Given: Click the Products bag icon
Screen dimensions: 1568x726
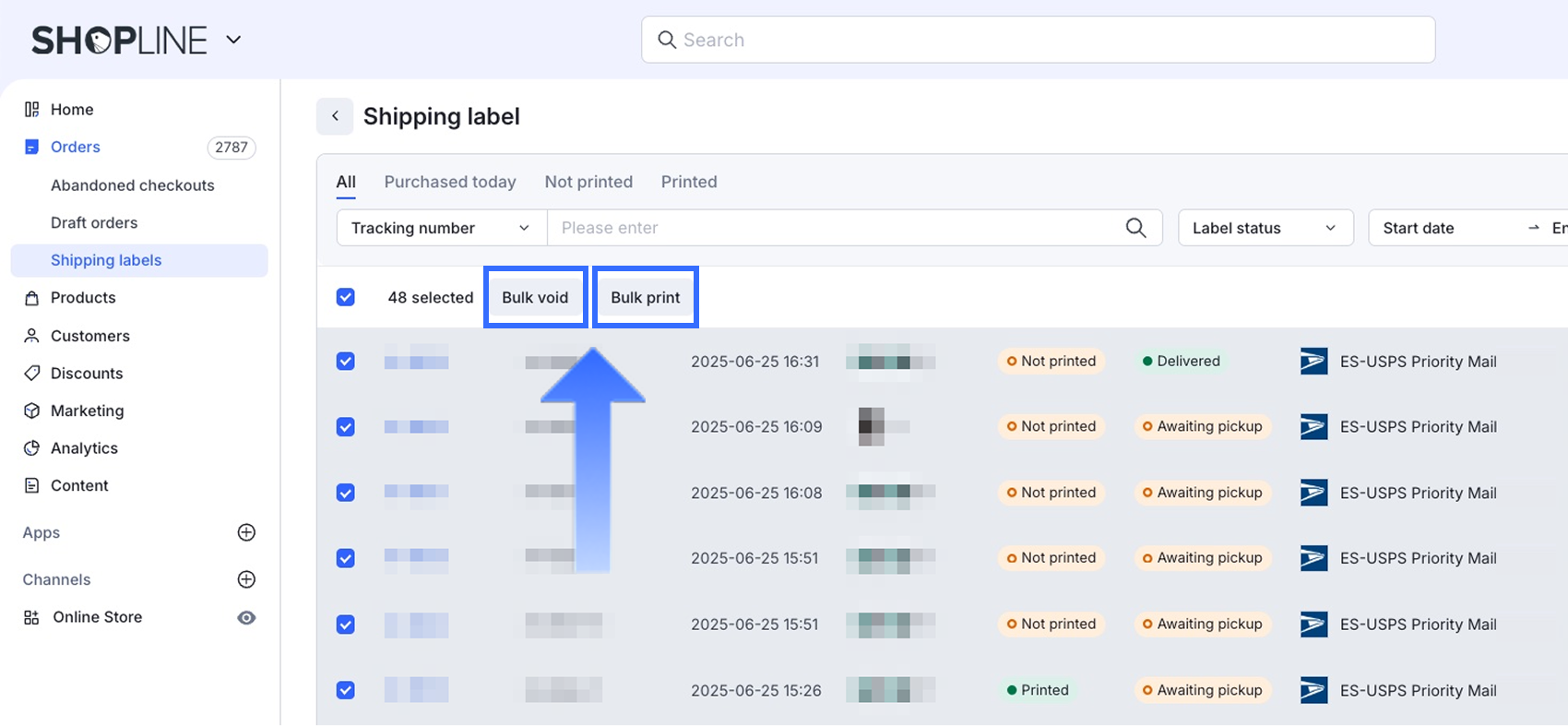Looking at the screenshot, I should click(31, 298).
